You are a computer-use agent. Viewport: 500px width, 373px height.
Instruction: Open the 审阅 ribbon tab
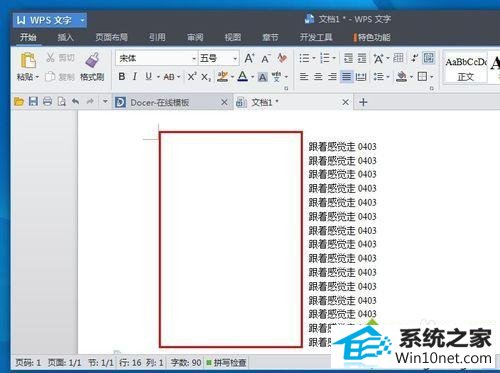pyautogui.click(x=195, y=37)
